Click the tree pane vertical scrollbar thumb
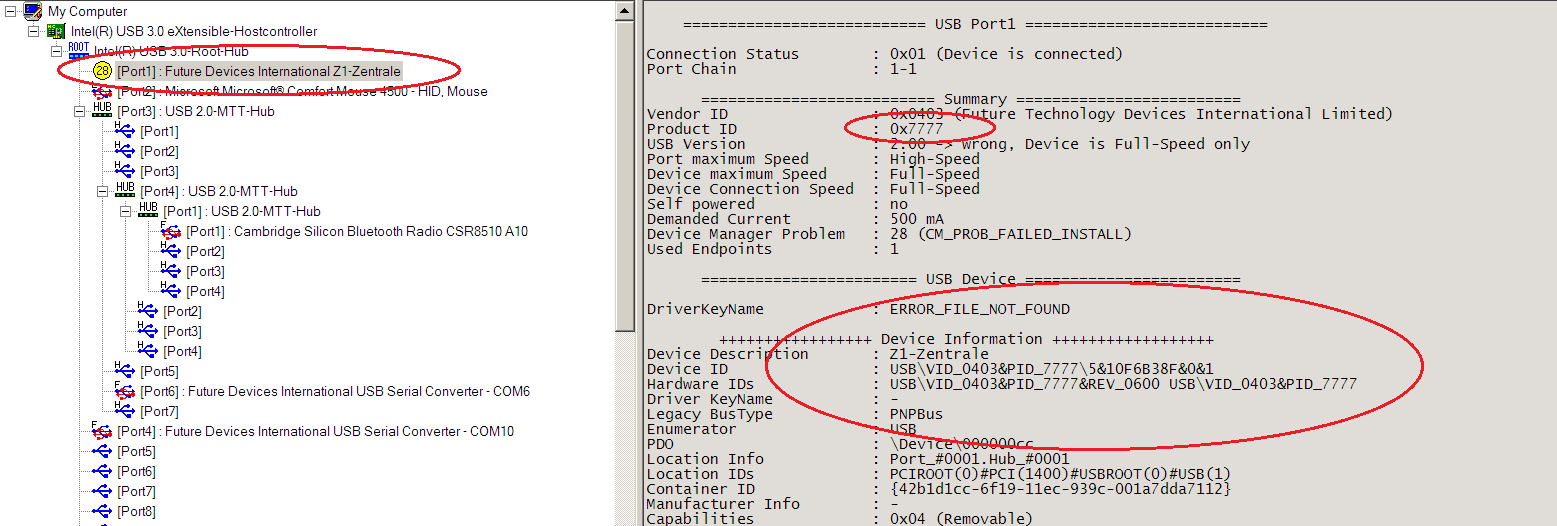This screenshot has height=526, width=1557. click(x=625, y=176)
